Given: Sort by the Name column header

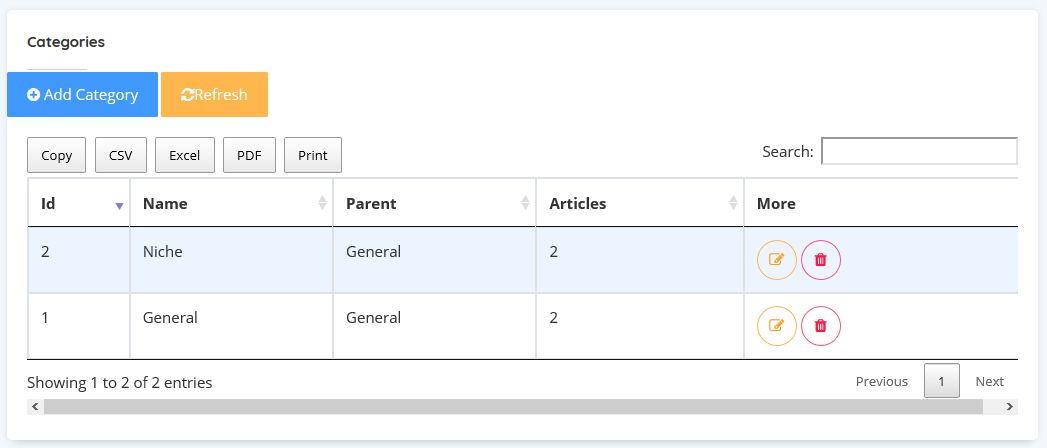Looking at the screenshot, I should click(231, 203).
